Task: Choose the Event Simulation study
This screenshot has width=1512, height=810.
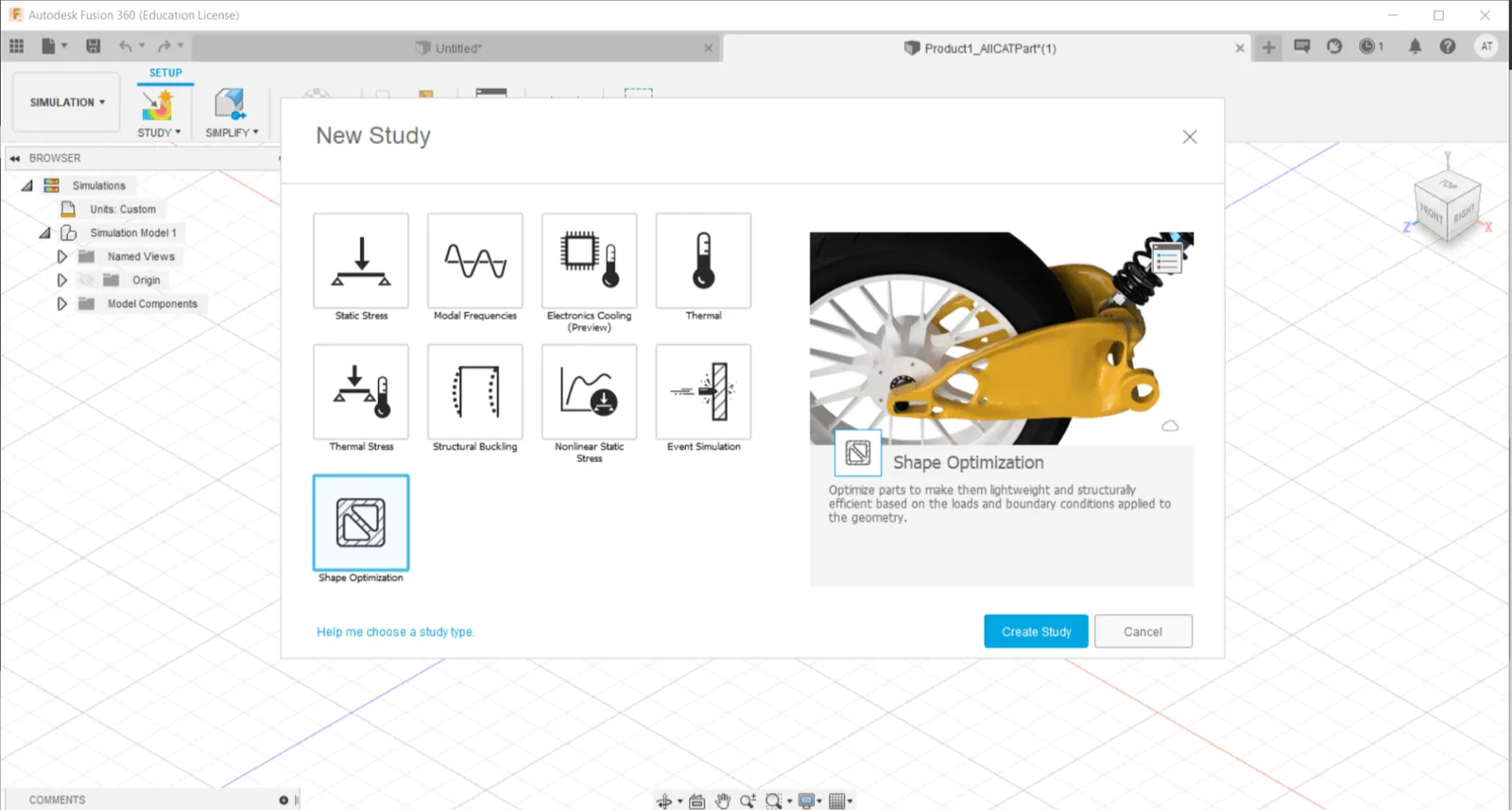Action: pyautogui.click(x=704, y=391)
